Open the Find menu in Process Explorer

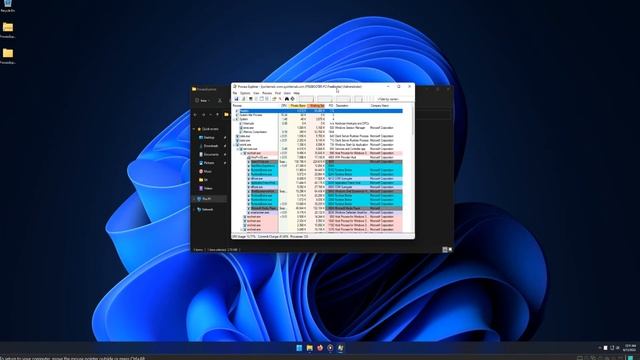point(278,93)
